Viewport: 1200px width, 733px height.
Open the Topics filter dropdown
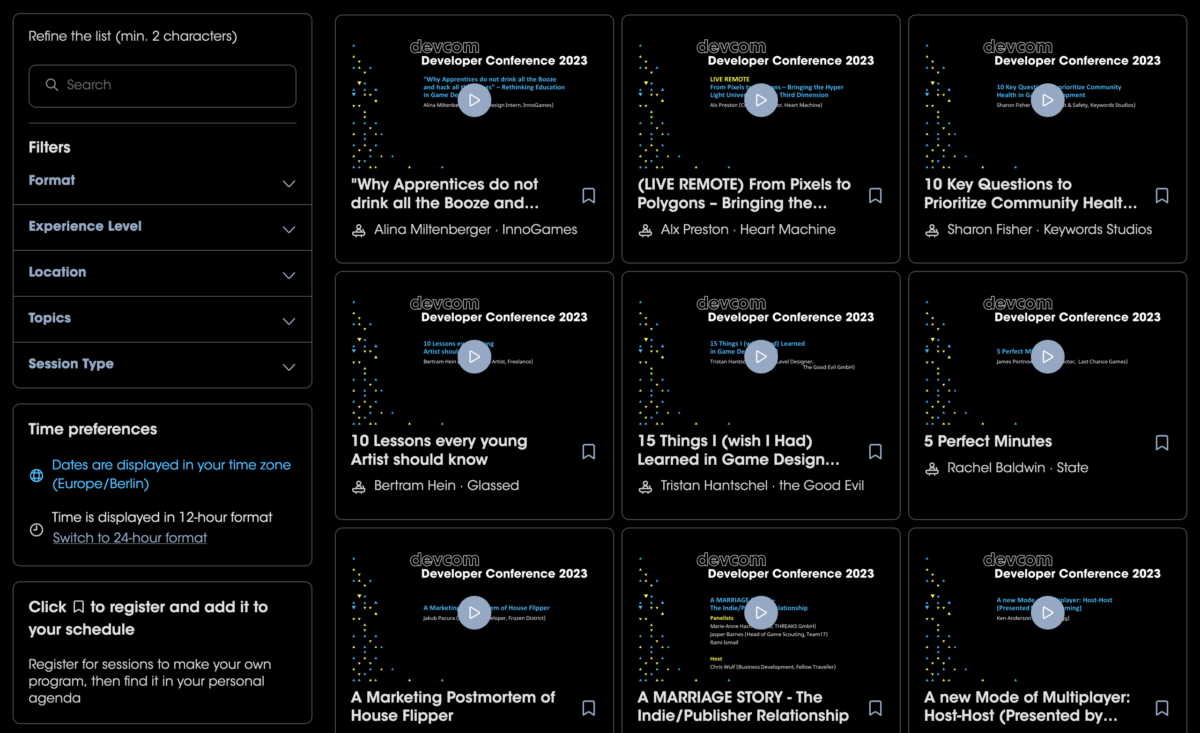pos(288,321)
